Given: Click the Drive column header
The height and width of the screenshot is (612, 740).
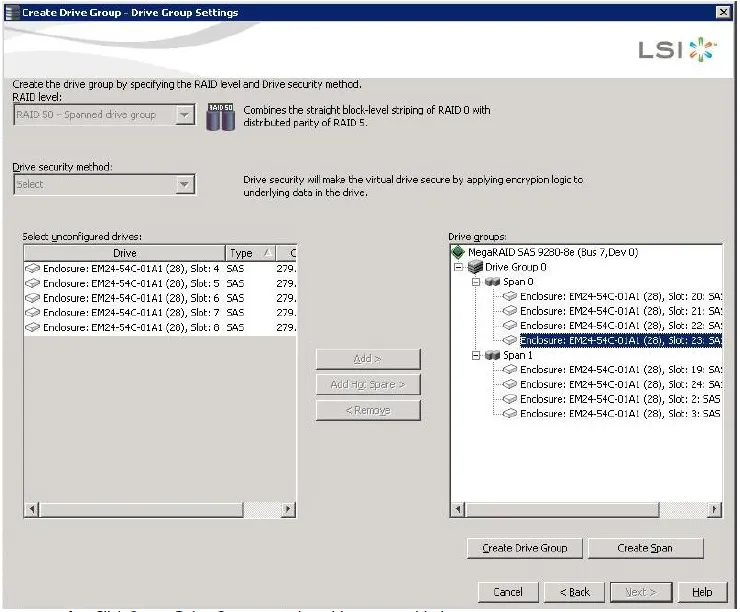Looking at the screenshot, I should click(124, 254).
